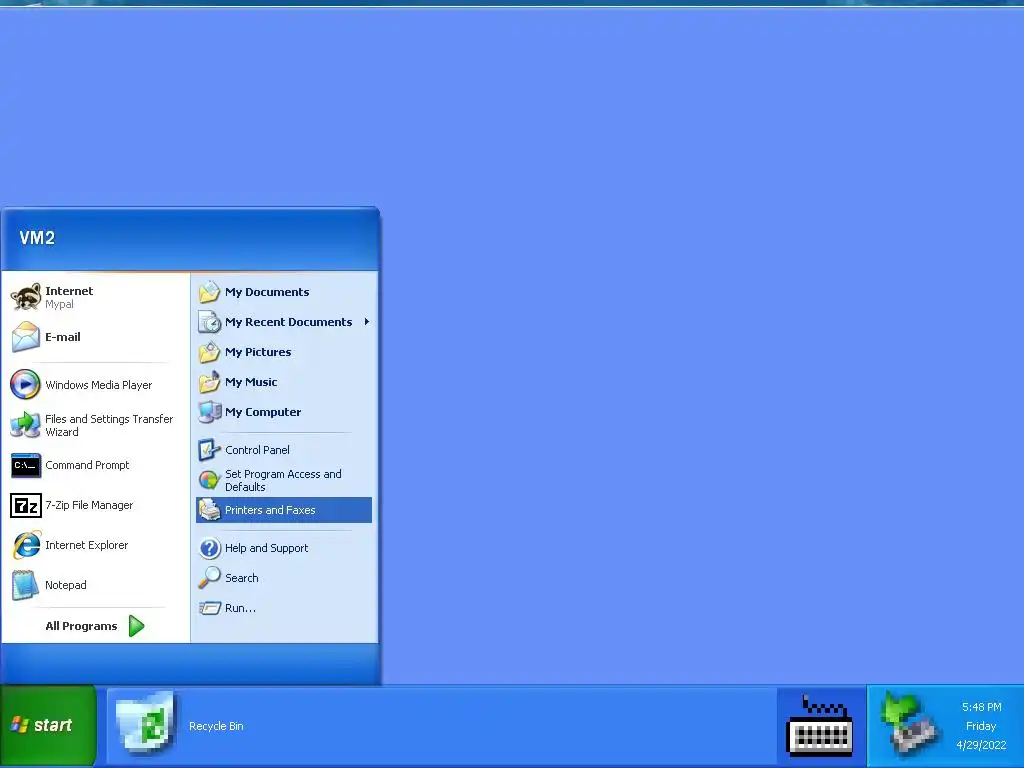Click the My Documents label
The image size is (1024, 768).
tap(267, 292)
